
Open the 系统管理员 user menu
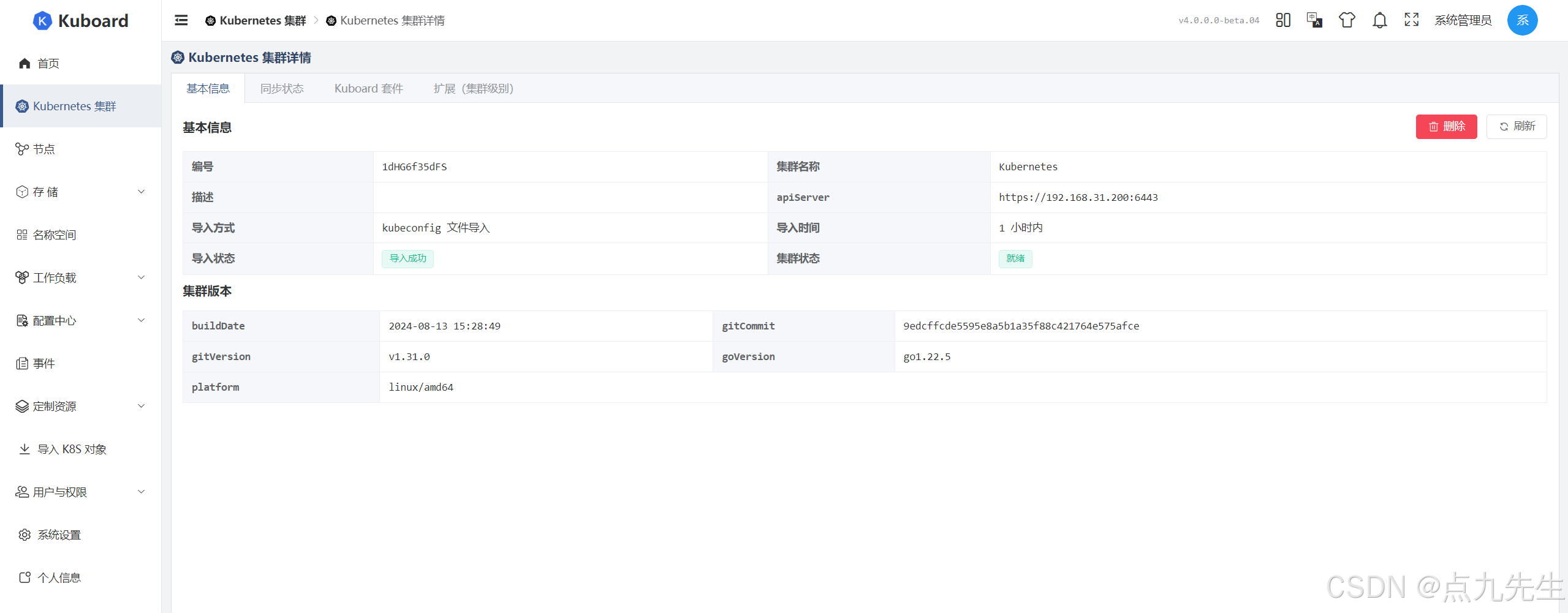click(x=1463, y=20)
